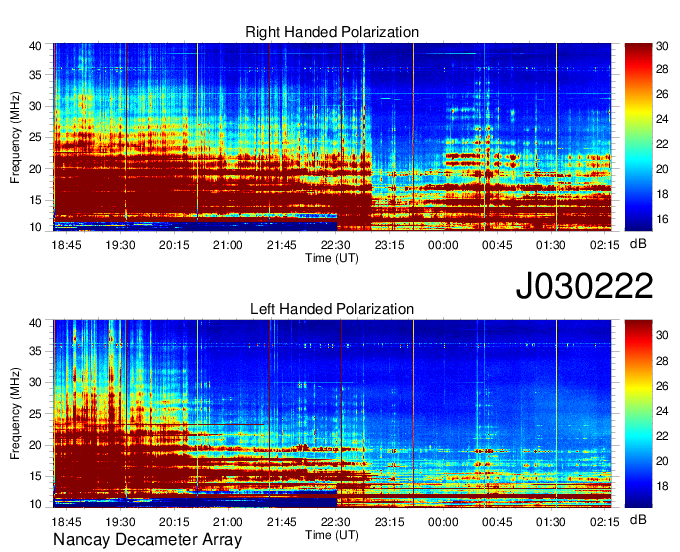Viewport: 680px width, 552px height.
Task: Click the '20:15' tick label on bottom plot
Action: [174, 522]
